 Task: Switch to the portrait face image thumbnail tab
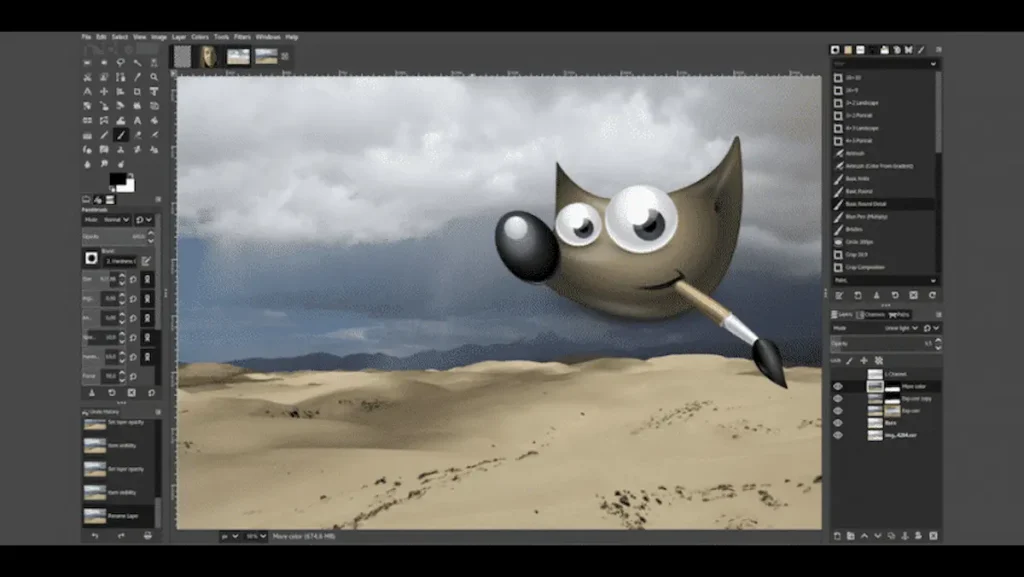pos(208,56)
